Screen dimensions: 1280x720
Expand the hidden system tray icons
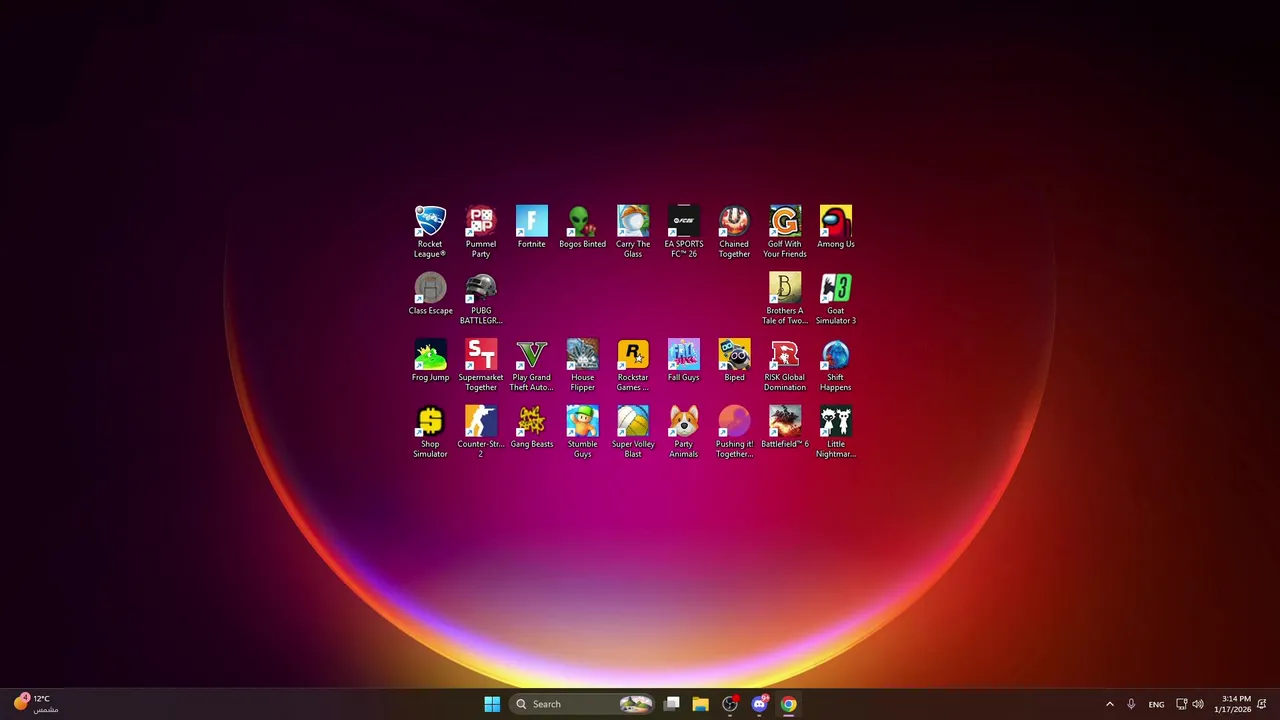click(1109, 704)
